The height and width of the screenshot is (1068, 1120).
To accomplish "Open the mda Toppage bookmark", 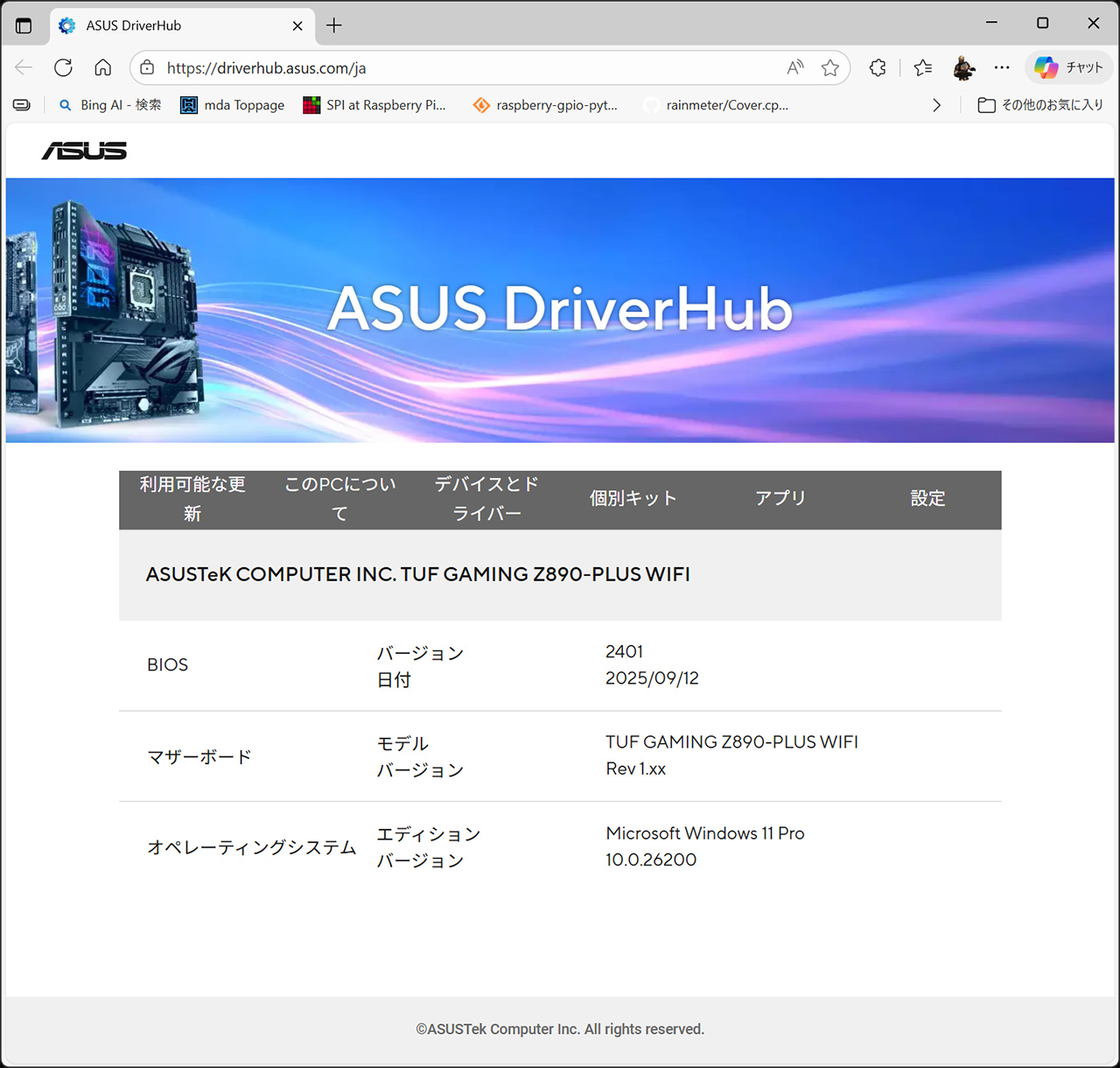I will click(233, 105).
